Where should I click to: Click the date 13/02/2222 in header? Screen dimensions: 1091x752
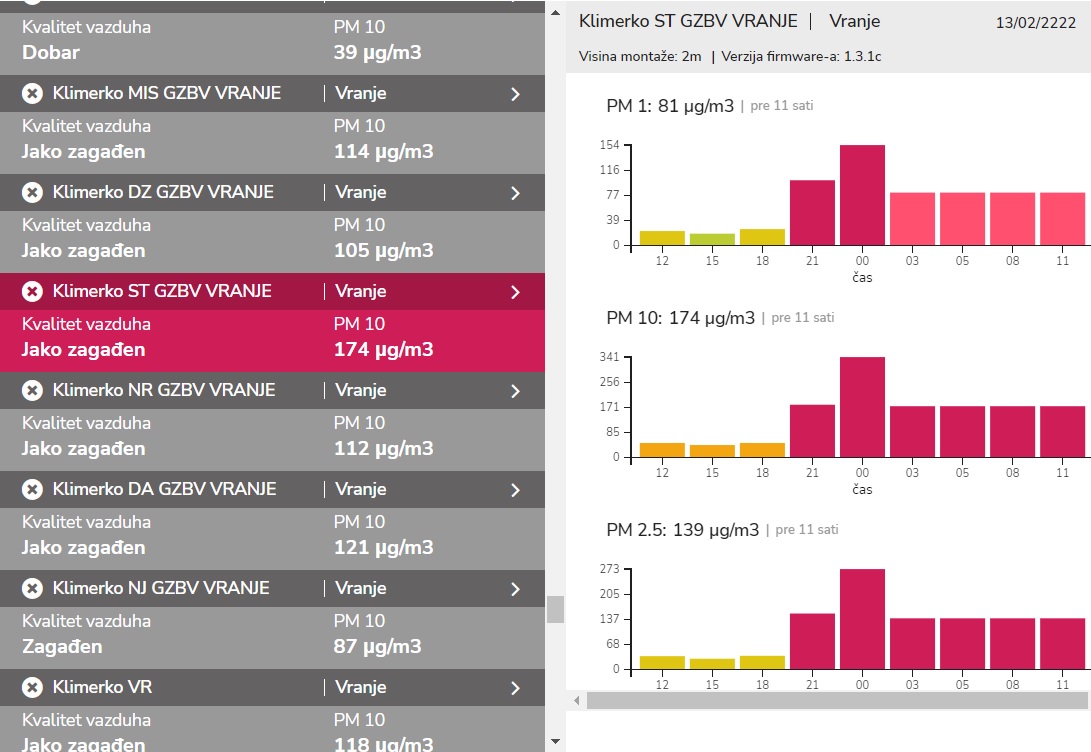point(1035,22)
